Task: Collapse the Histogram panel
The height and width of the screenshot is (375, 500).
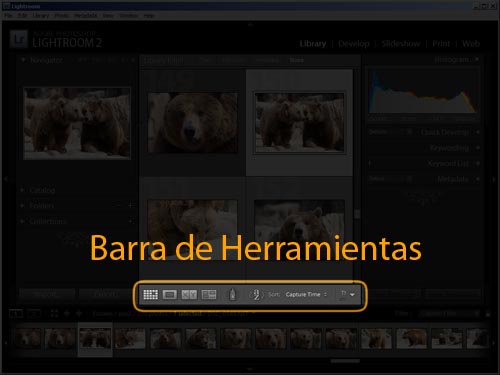Action: coord(477,60)
